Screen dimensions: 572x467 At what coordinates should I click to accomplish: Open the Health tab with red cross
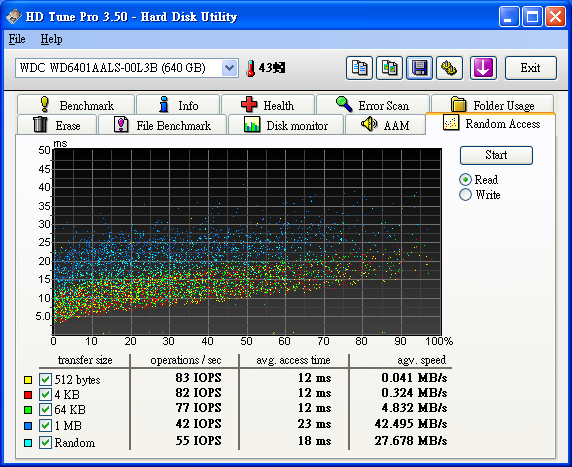[268, 105]
